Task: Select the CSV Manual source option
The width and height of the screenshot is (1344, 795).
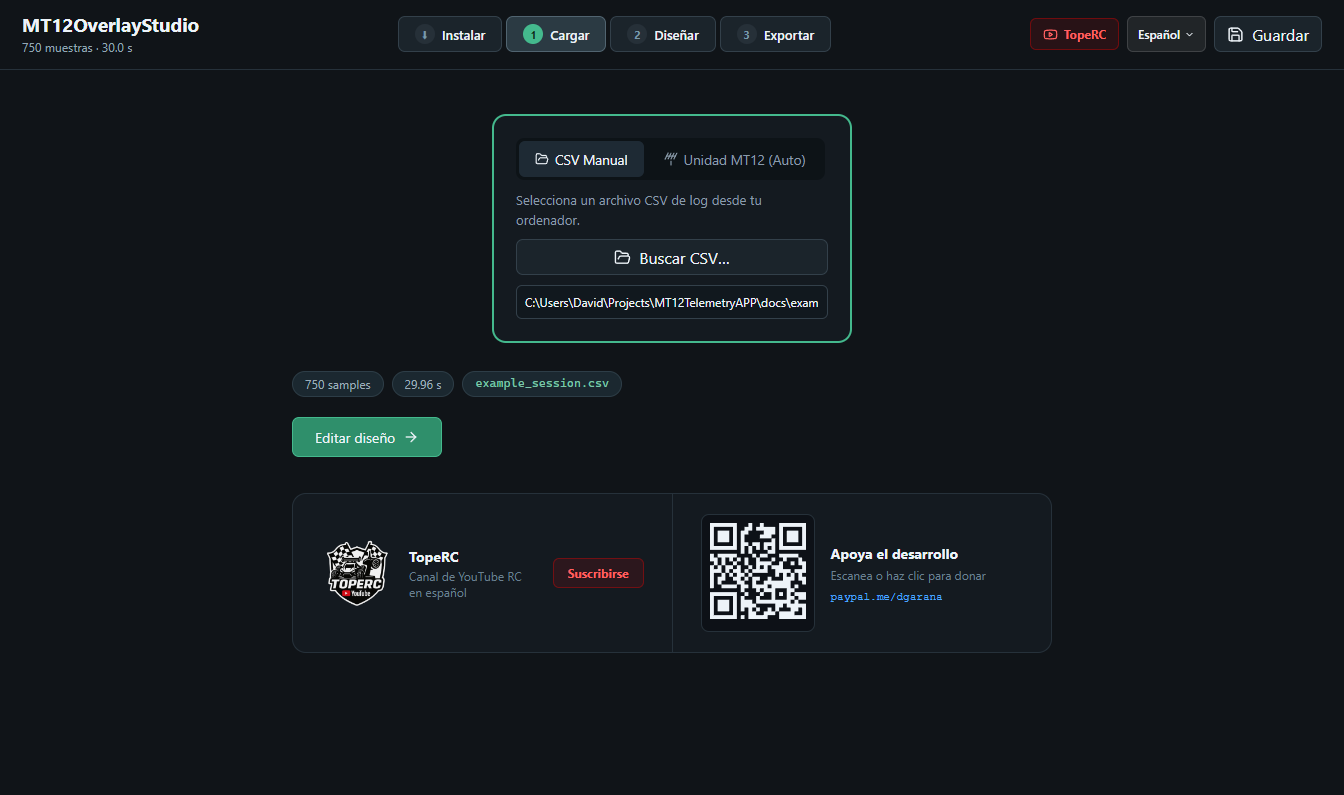Action: click(x=581, y=159)
